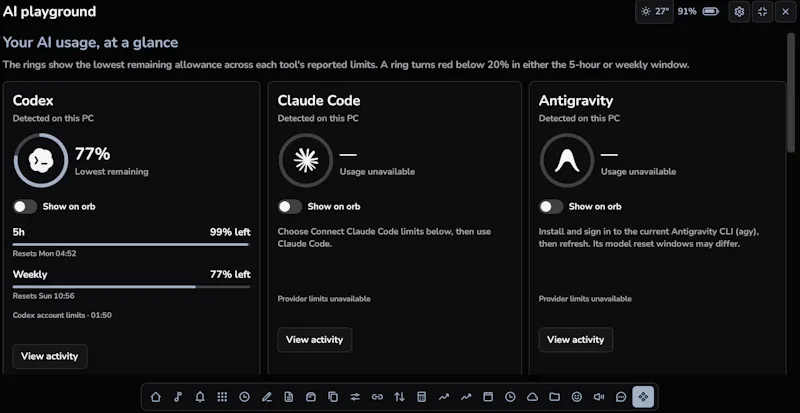Click "Usage unavailable" under Antigravity
This screenshot has width=800, height=413.
pyautogui.click(x=638, y=172)
